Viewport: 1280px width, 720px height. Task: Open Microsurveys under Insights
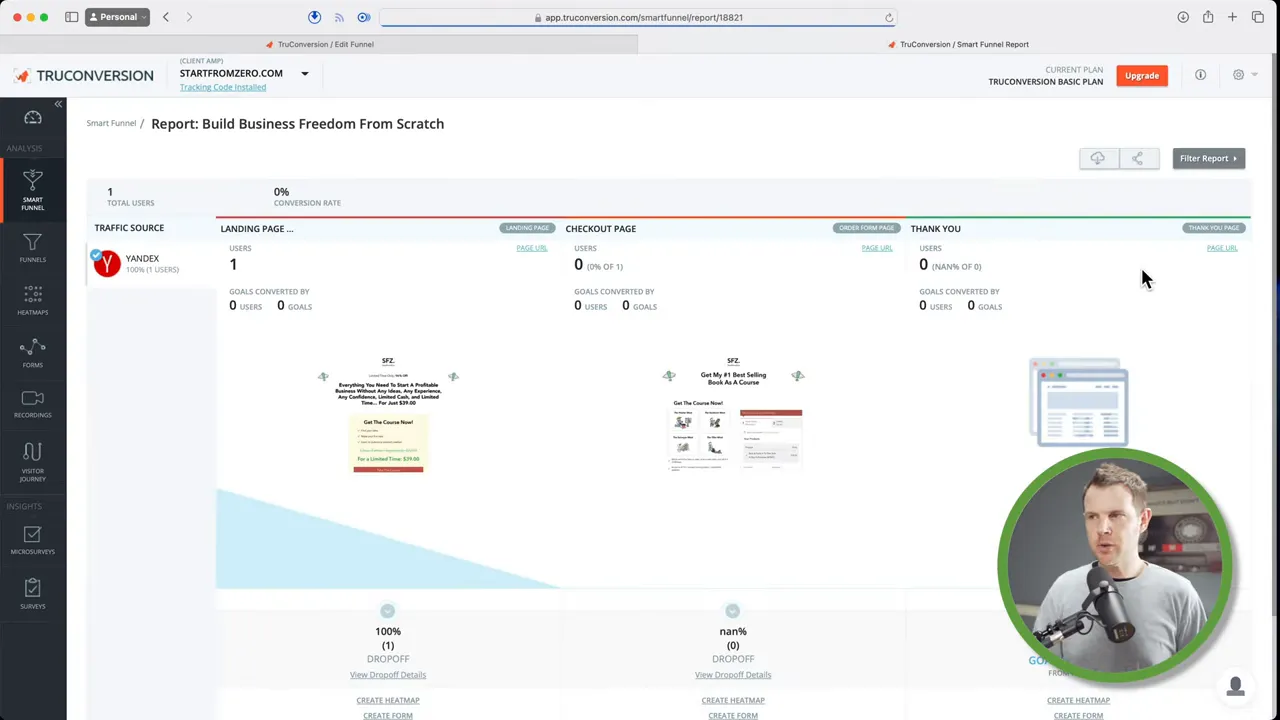pos(32,540)
